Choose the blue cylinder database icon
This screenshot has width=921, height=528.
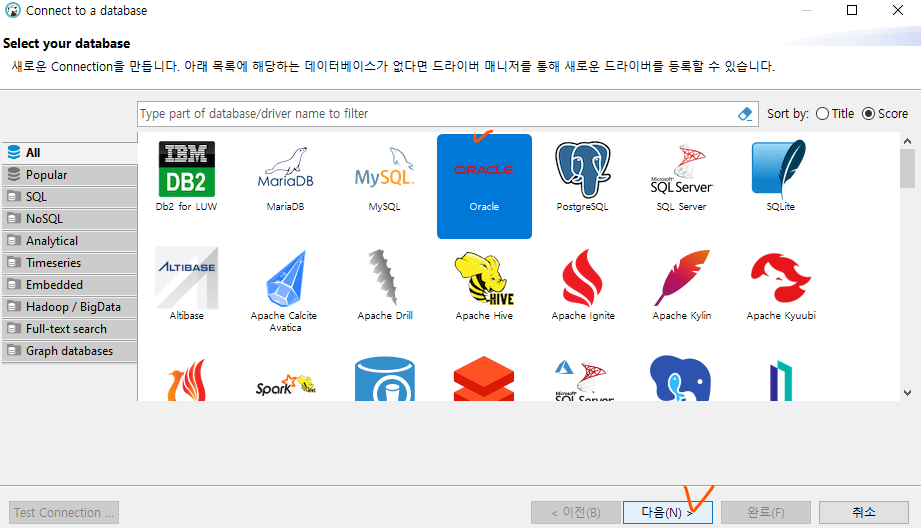(385, 379)
